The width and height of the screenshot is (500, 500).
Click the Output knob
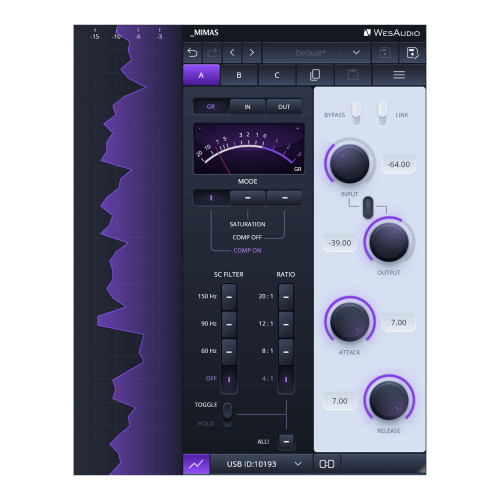[x=389, y=242]
